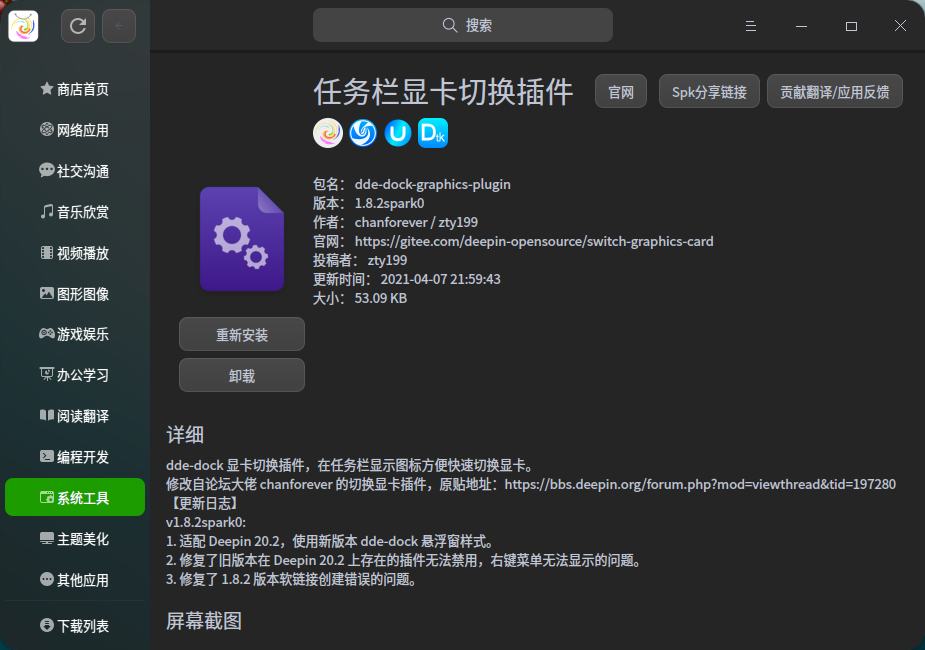Viewport: 925px width, 650px height.
Task: Click the Spark swirl compatibility badge
Action: point(328,133)
